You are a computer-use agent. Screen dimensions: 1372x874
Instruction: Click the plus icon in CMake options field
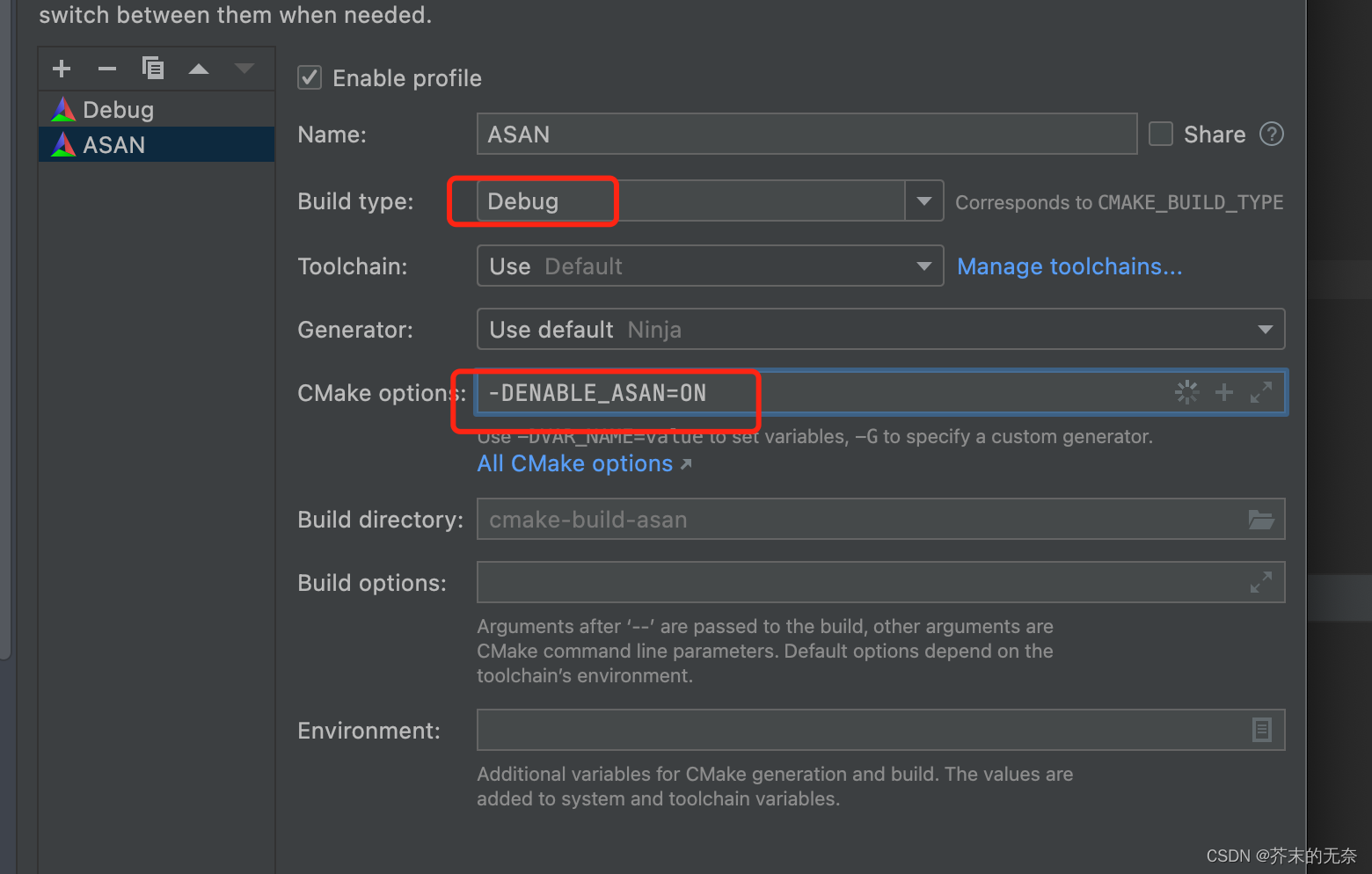pyautogui.click(x=1224, y=392)
